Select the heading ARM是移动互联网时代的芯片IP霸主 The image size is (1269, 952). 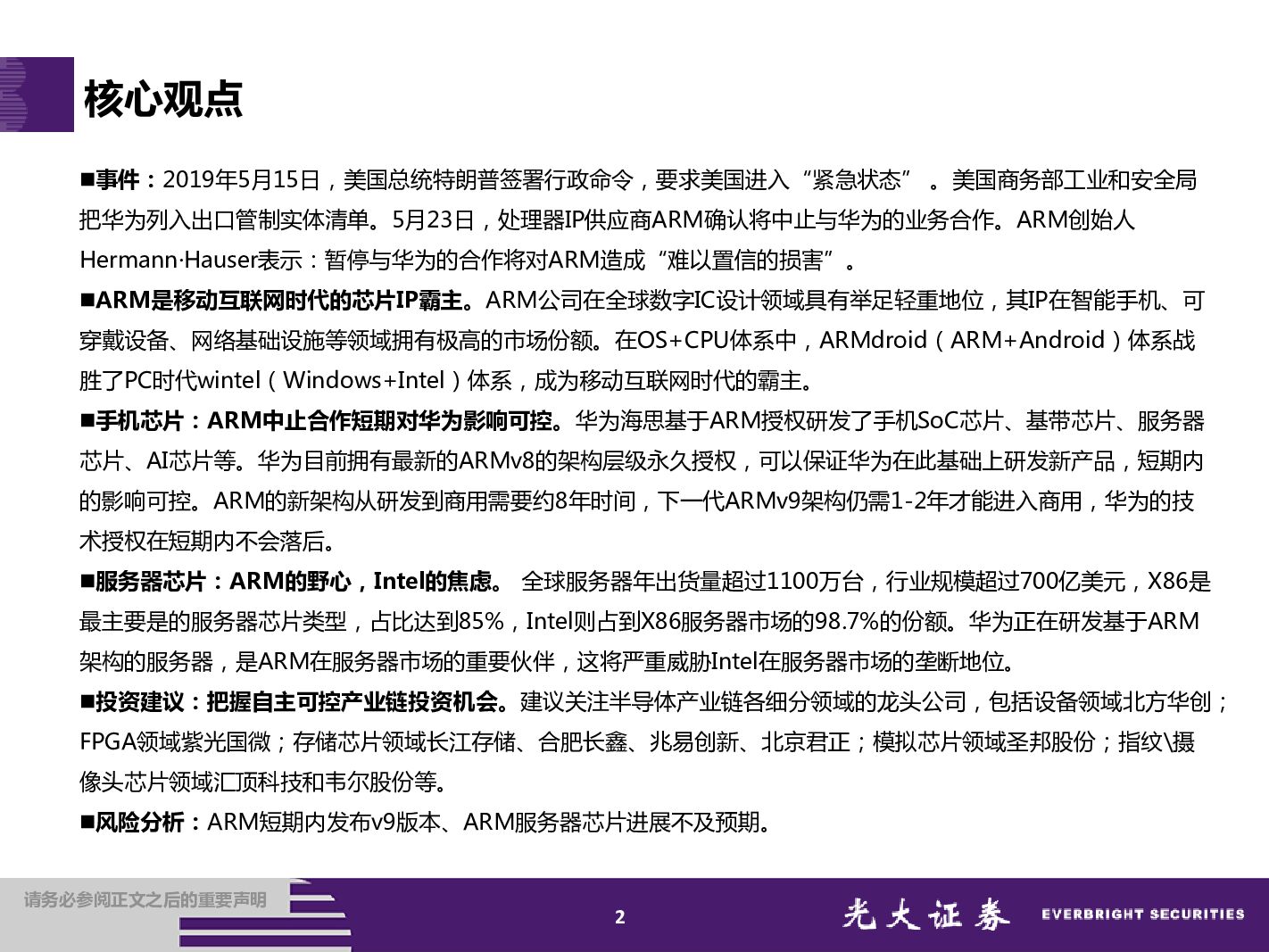[x=279, y=301]
